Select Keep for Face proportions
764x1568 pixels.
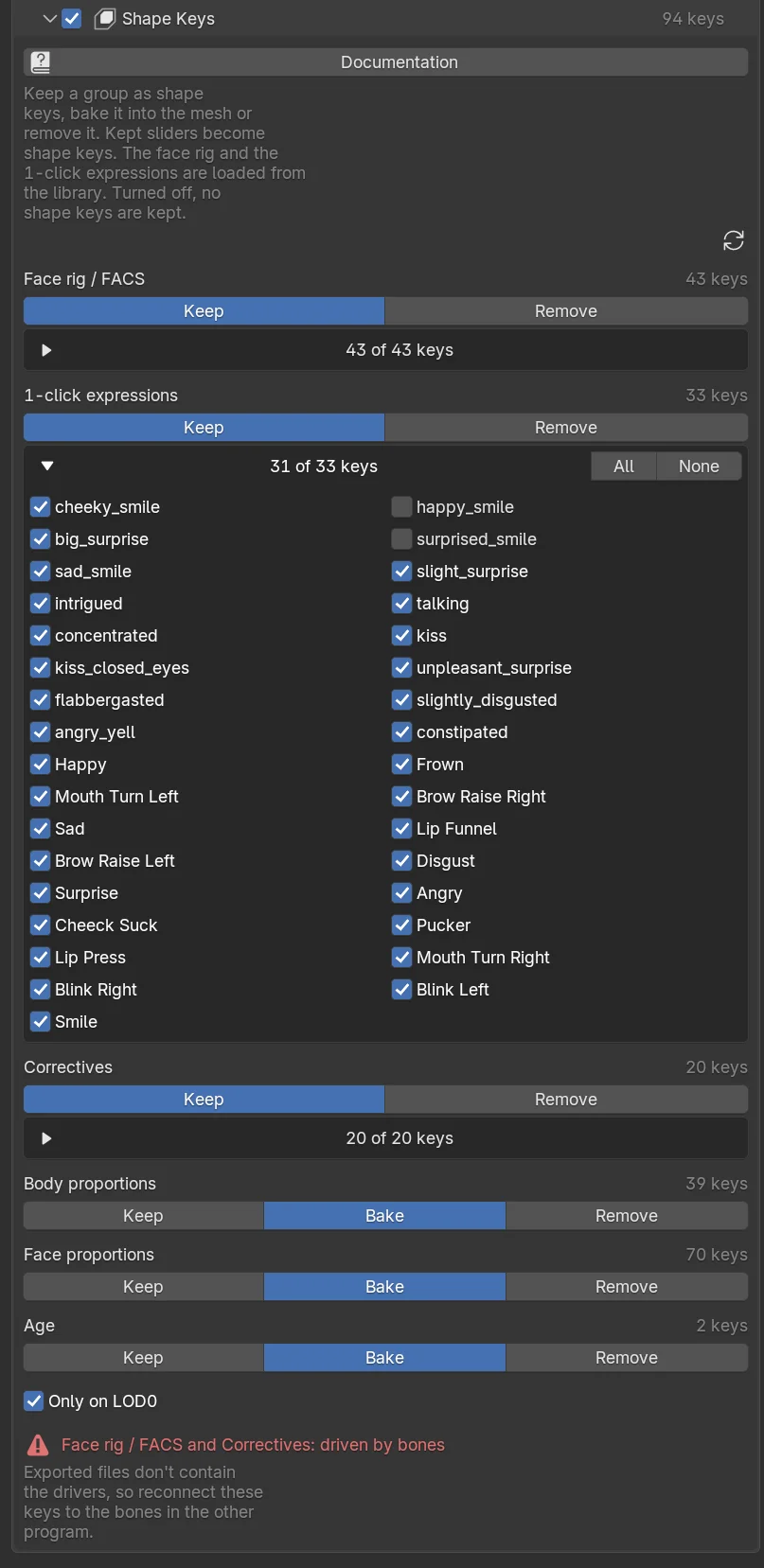click(x=143, y=1287)
